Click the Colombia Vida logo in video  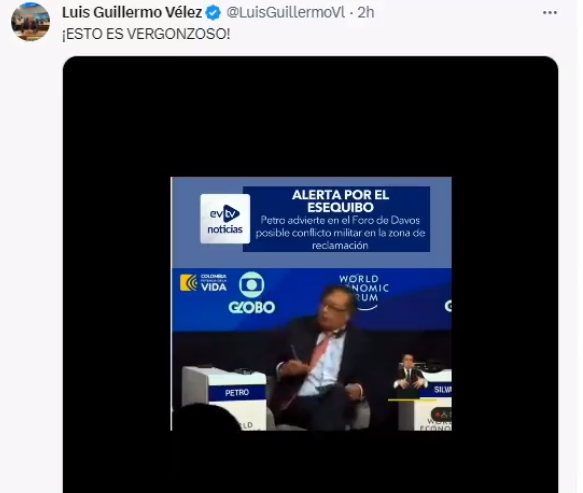point(203,283)
